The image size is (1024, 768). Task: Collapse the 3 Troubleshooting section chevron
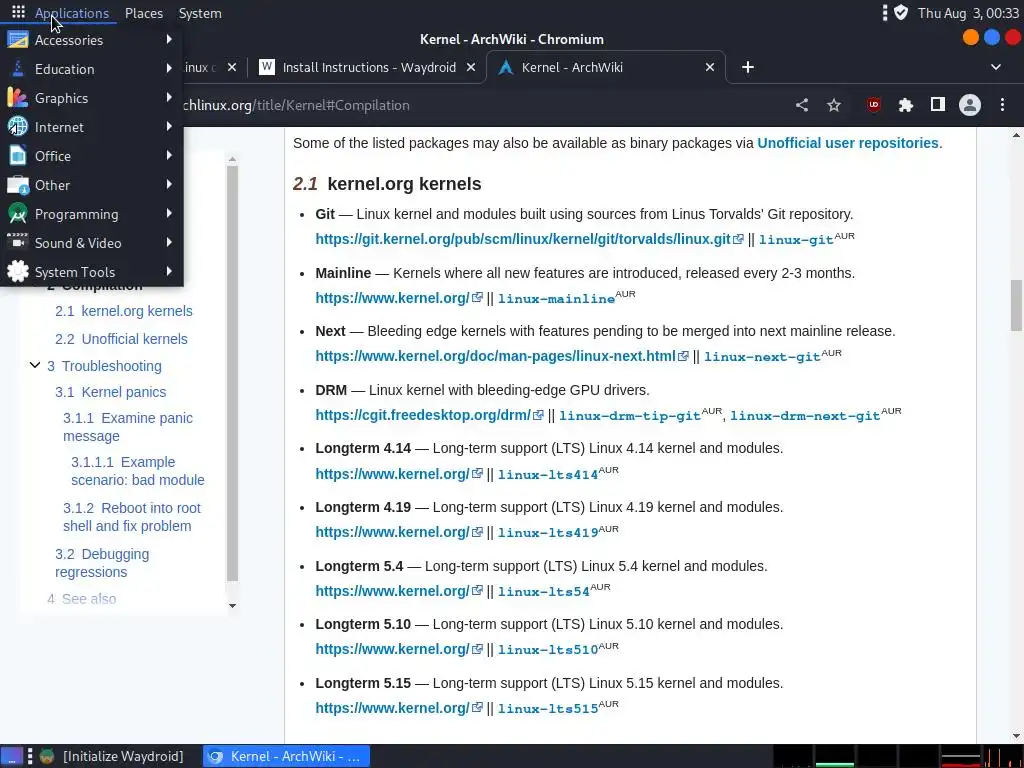pos(35,365)
